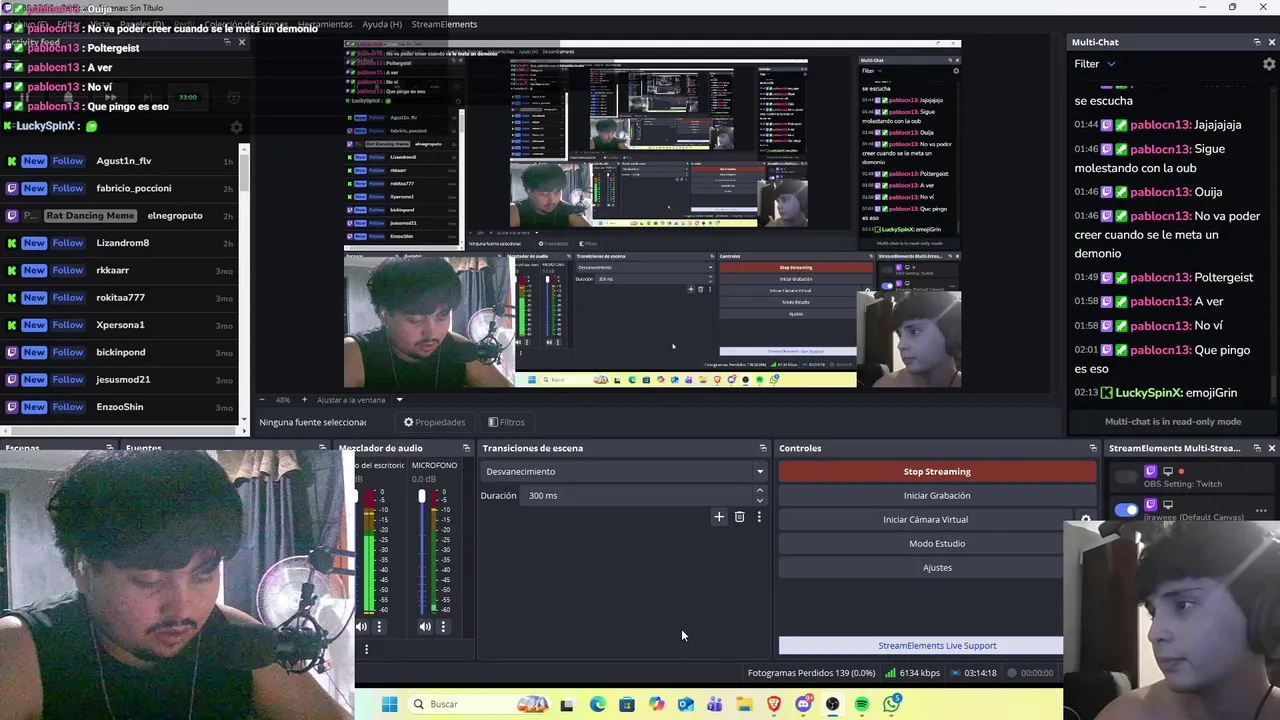Image resolution: width=1280 pixels, height=720 pixels.
Task: Click Follow badge on Agust1n_flv row
Action: [x=68, y=161]
